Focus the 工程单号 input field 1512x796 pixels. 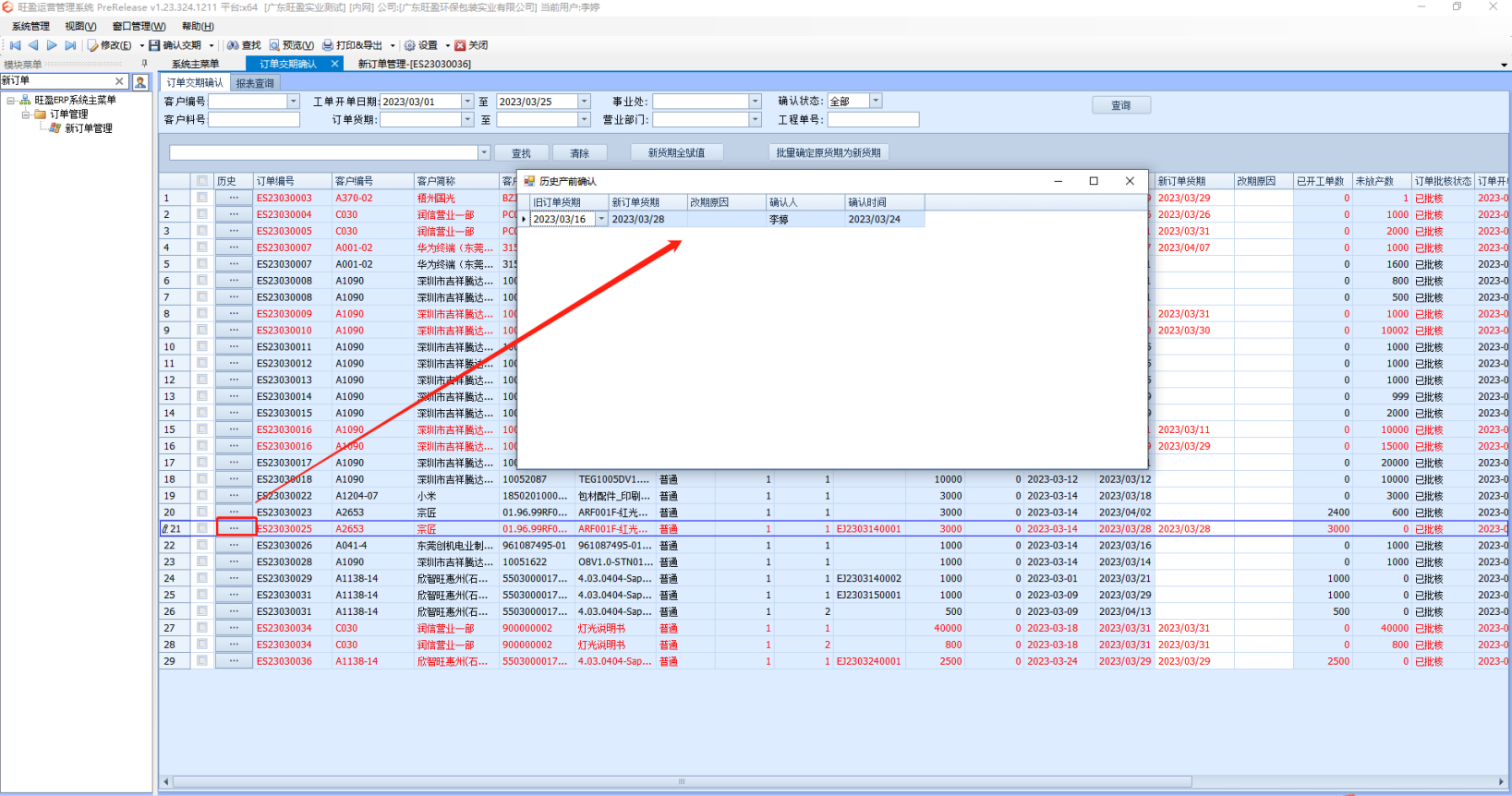click(x=873, y=119)
